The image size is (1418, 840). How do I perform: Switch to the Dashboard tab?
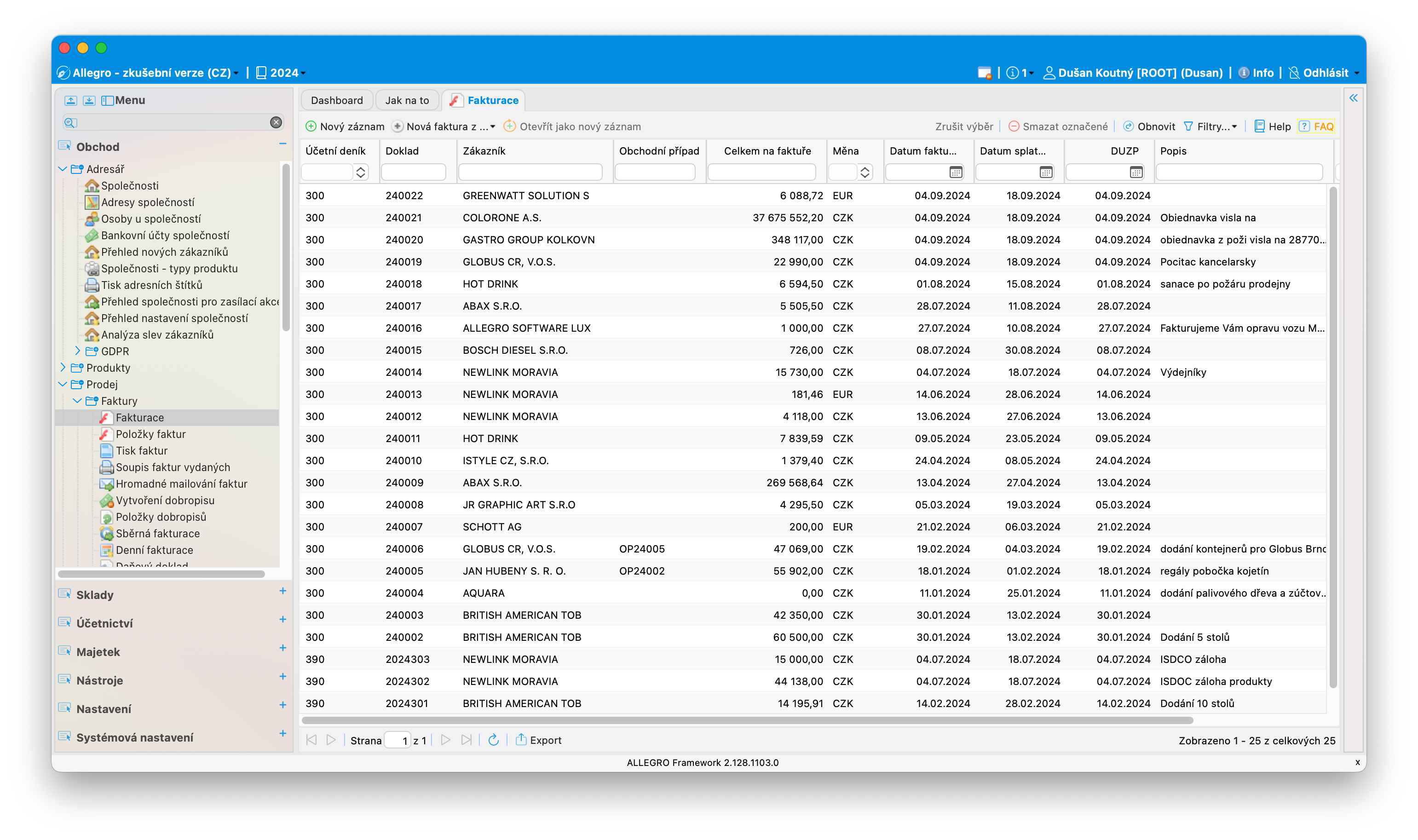click(336, 100)
